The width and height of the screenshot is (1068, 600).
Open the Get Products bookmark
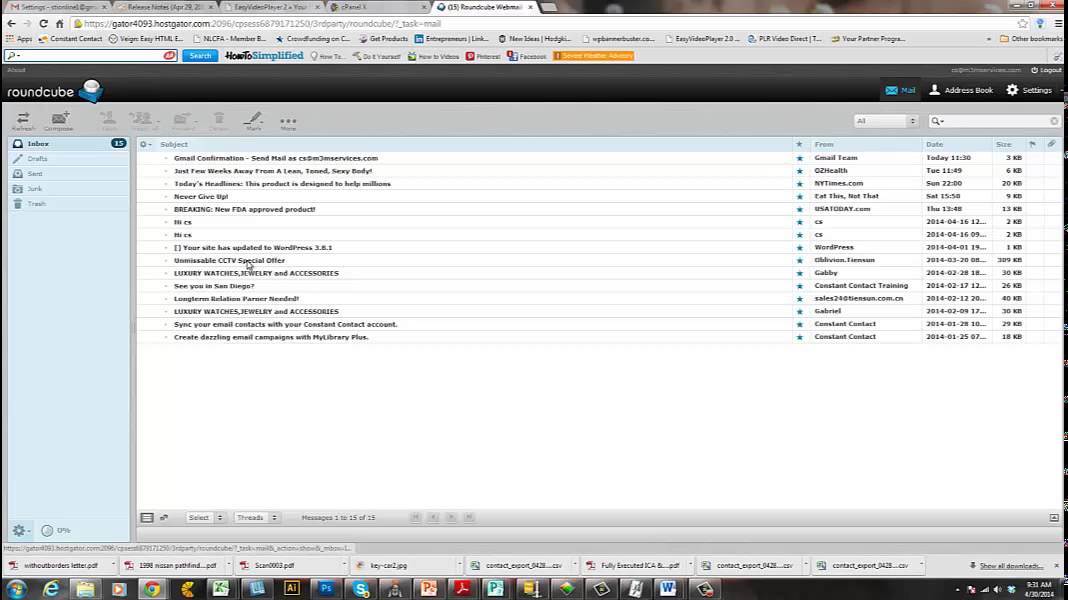[x=383, y=39]
